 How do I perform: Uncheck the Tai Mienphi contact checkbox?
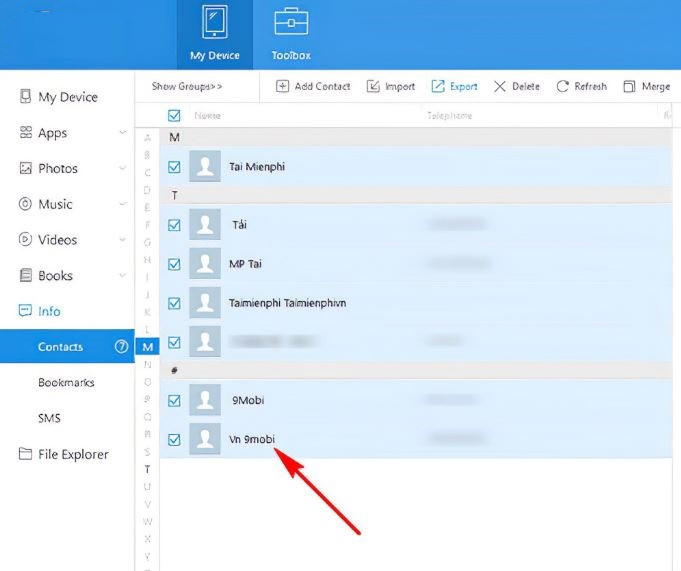(175, 167)
